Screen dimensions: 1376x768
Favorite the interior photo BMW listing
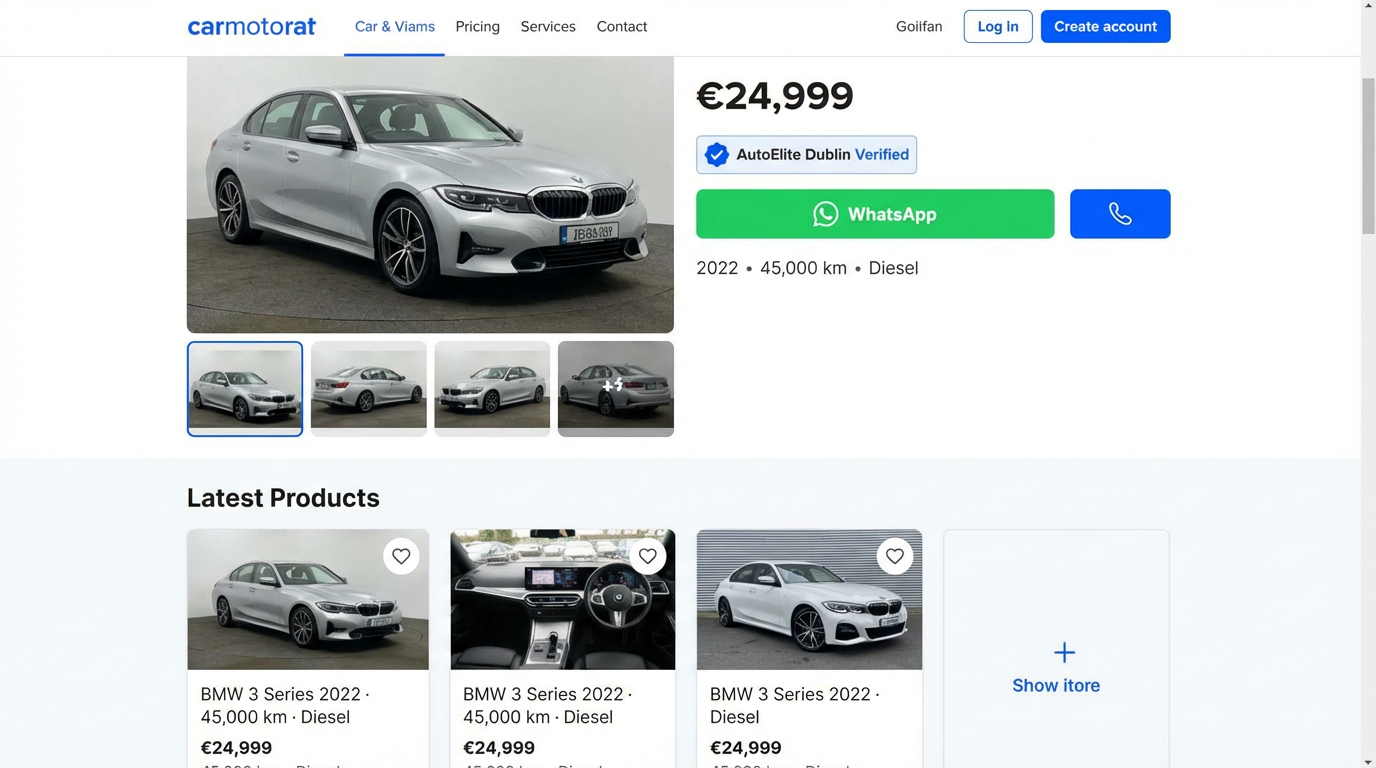coord(647,555)
